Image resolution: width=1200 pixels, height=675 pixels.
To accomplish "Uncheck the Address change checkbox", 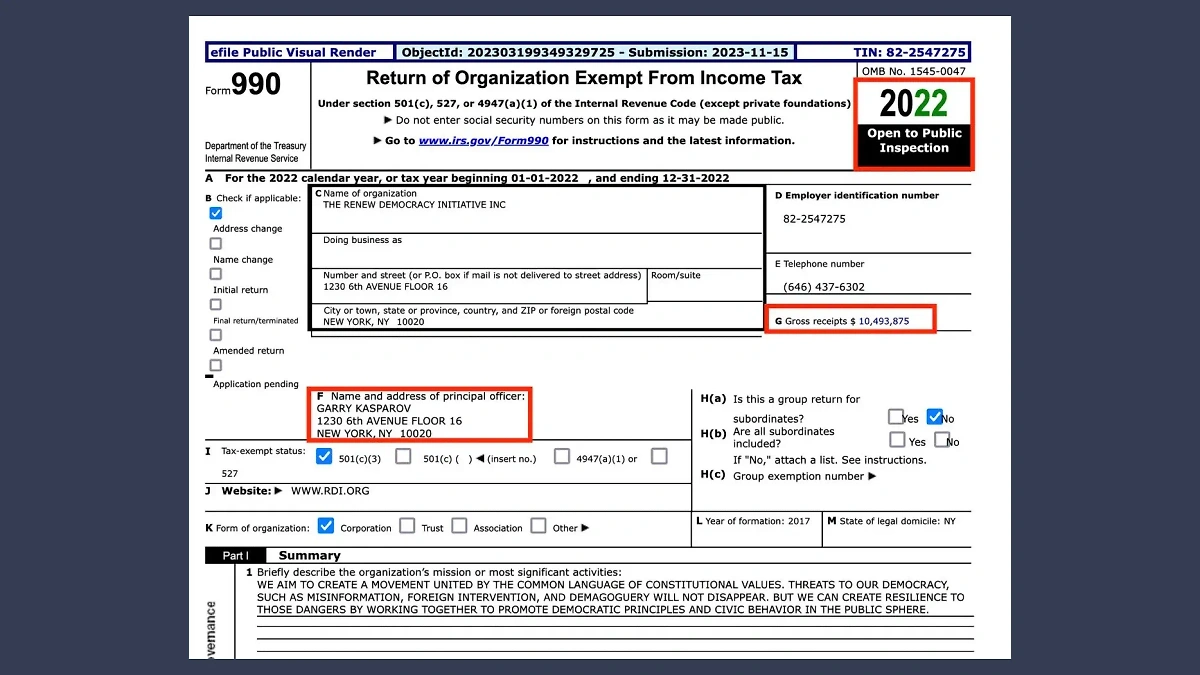I will click(x=216, y=213).
